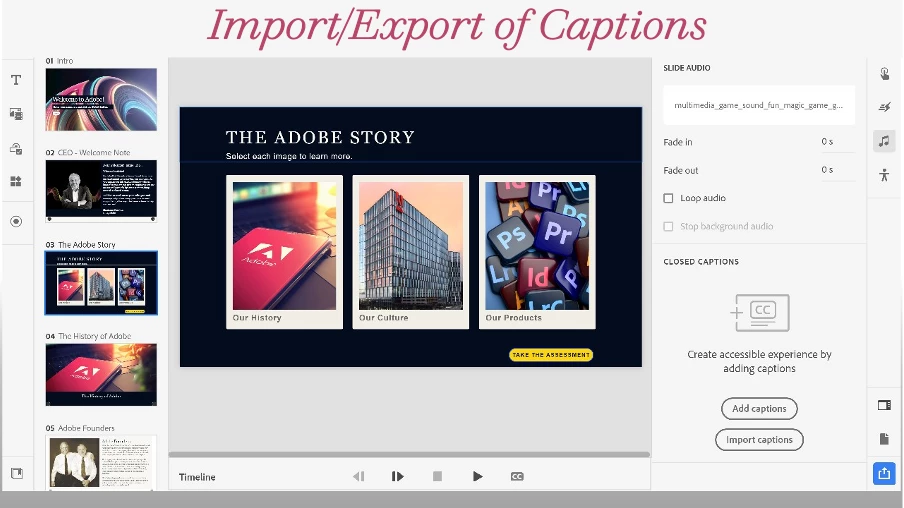Play the slide from timeline controls
904x508 pixels.
click(x=477, y=476)
